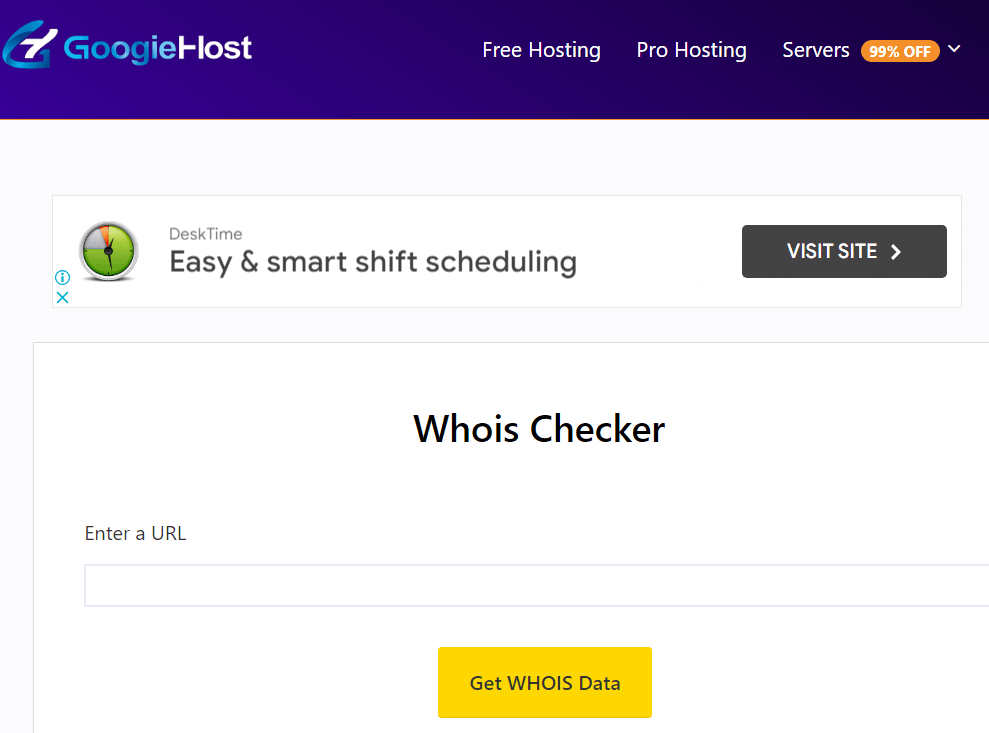Click the AdChoices info icon on the ad
The image size is (989, 733).
(x=62, y=277)
